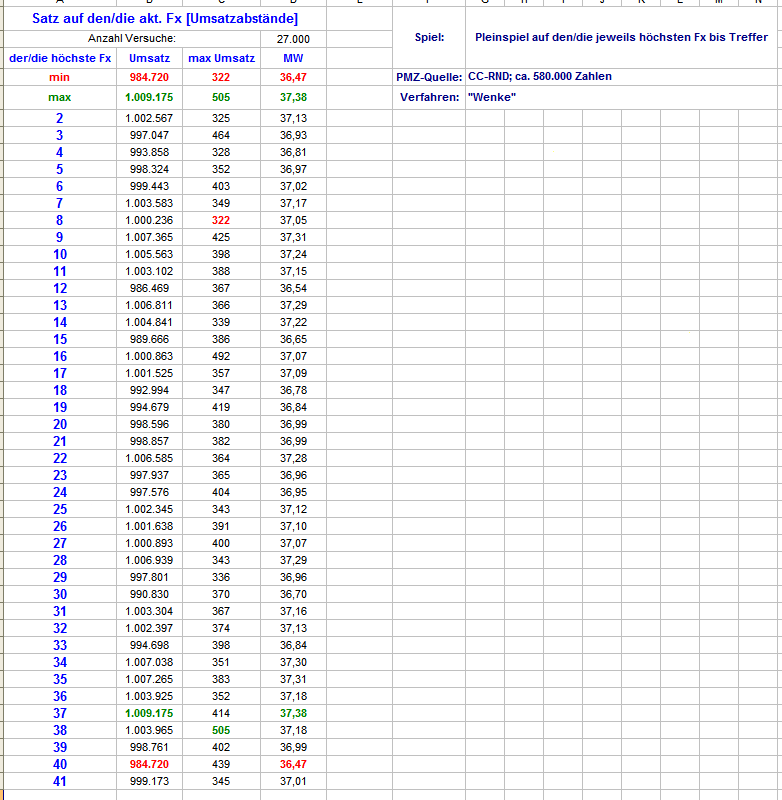Click the green 505 in Fx row 38
Viewport: 782px width, 800px height.
pyautogui.click(x=221, y=731)
